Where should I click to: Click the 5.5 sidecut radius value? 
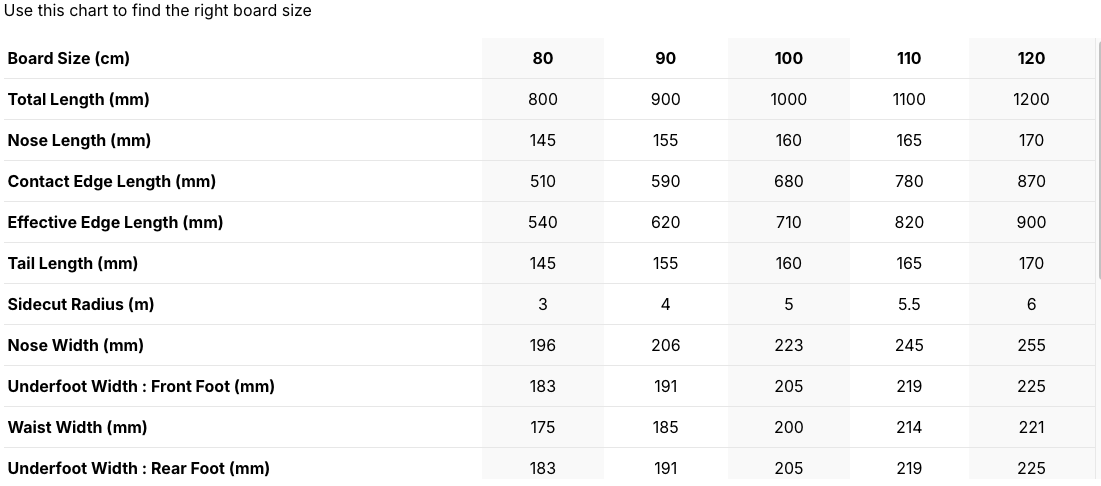pos(909,304)
